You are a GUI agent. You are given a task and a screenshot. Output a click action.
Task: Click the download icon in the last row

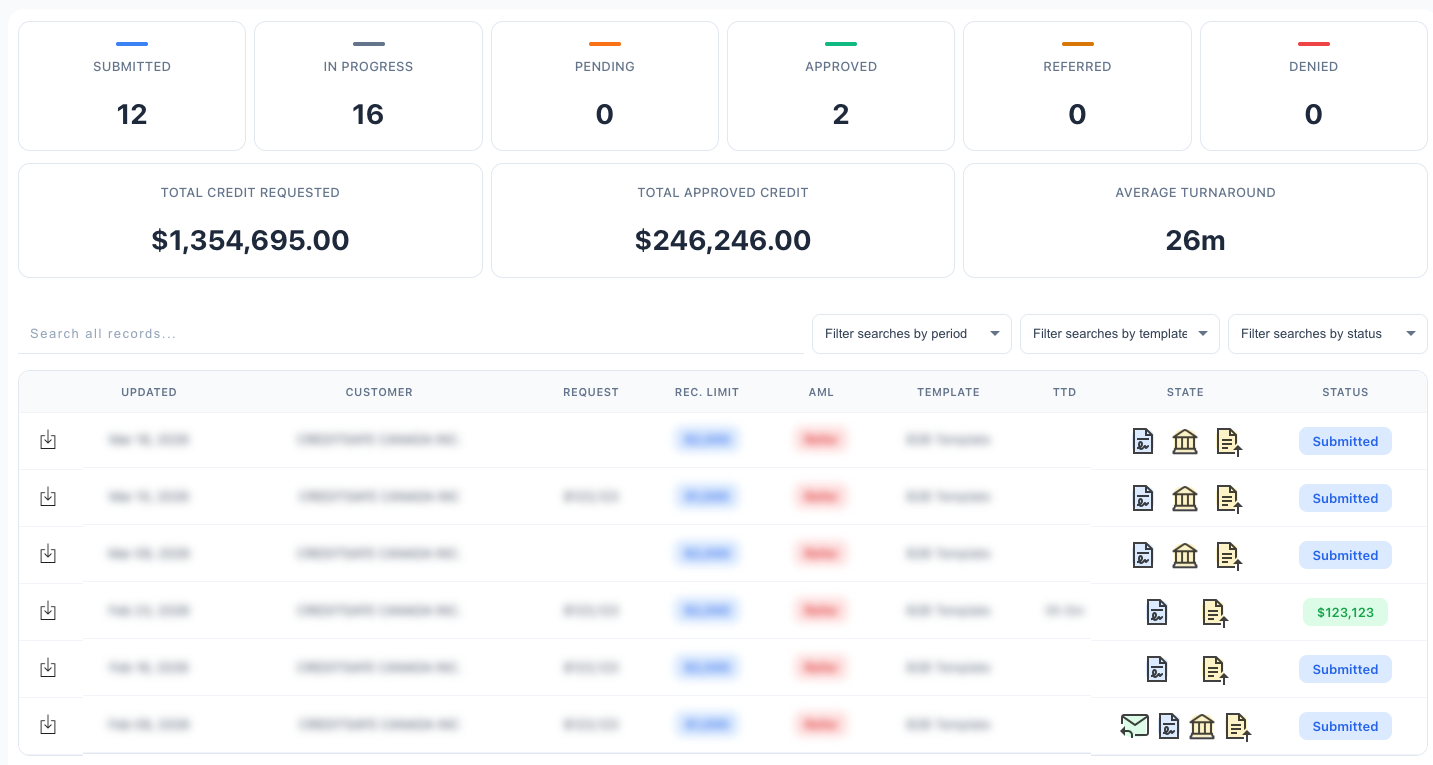[x=47, y=725]
